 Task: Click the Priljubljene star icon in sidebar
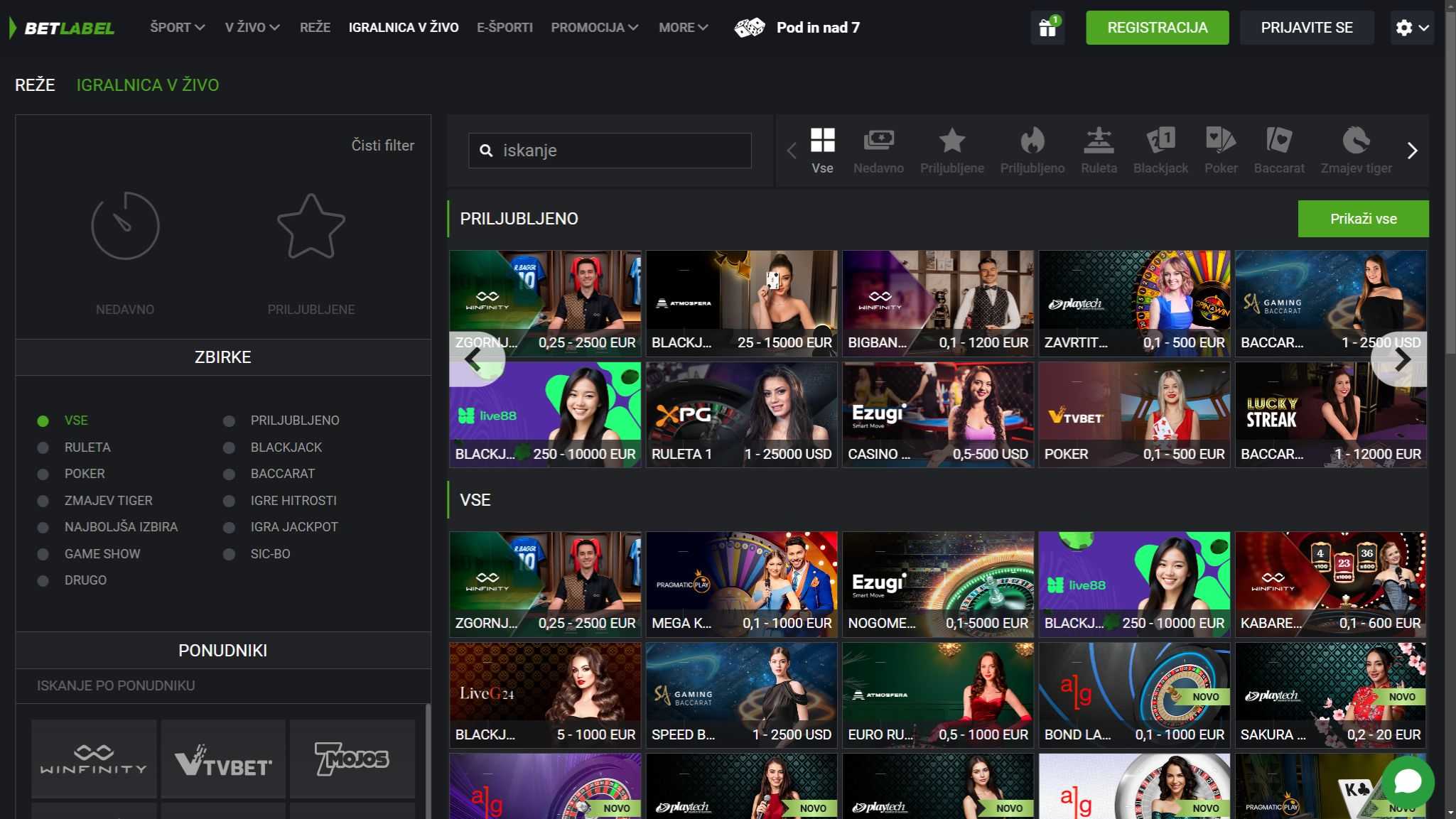pos(311,226)
